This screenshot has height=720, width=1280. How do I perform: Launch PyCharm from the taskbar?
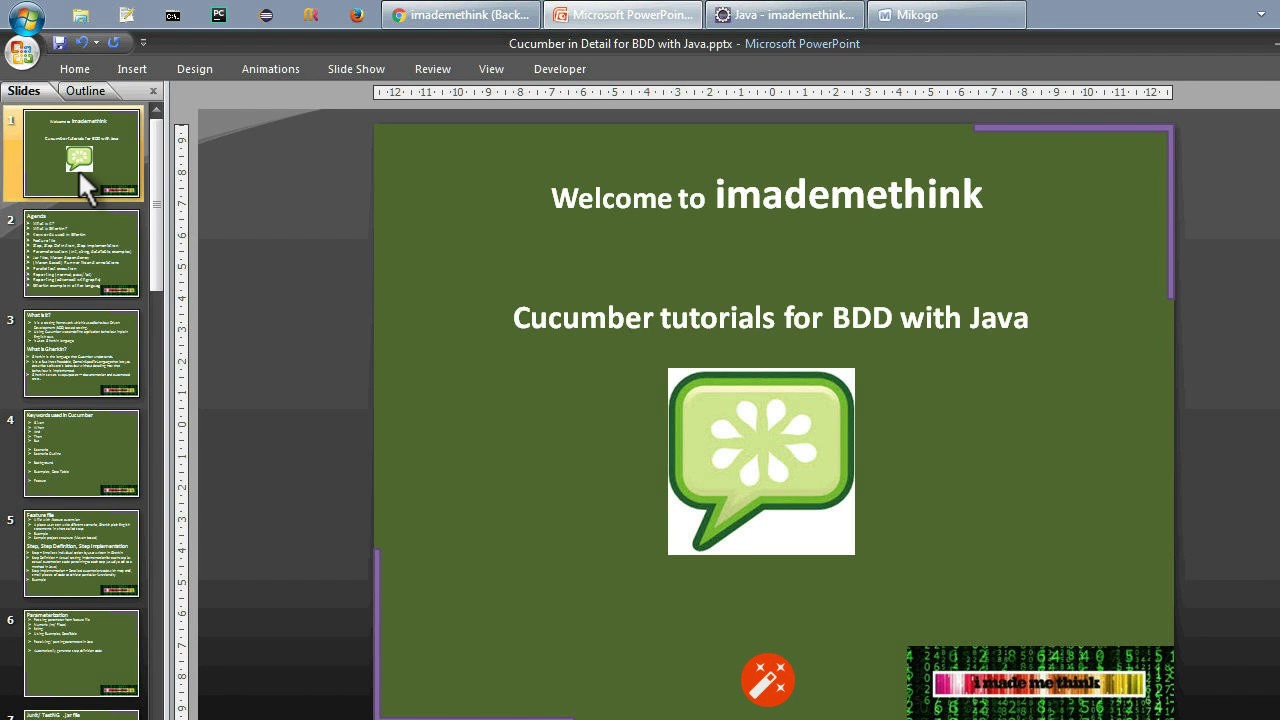tap(219, 15)
